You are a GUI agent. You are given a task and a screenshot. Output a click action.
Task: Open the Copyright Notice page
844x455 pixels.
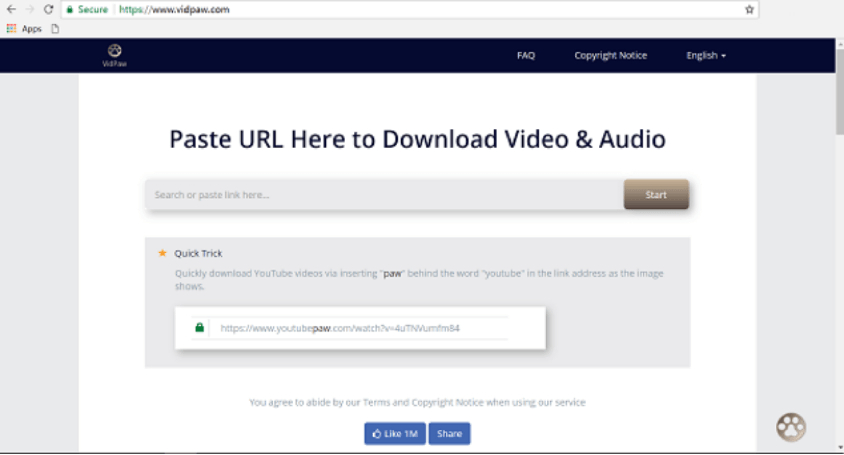point(610,55)
